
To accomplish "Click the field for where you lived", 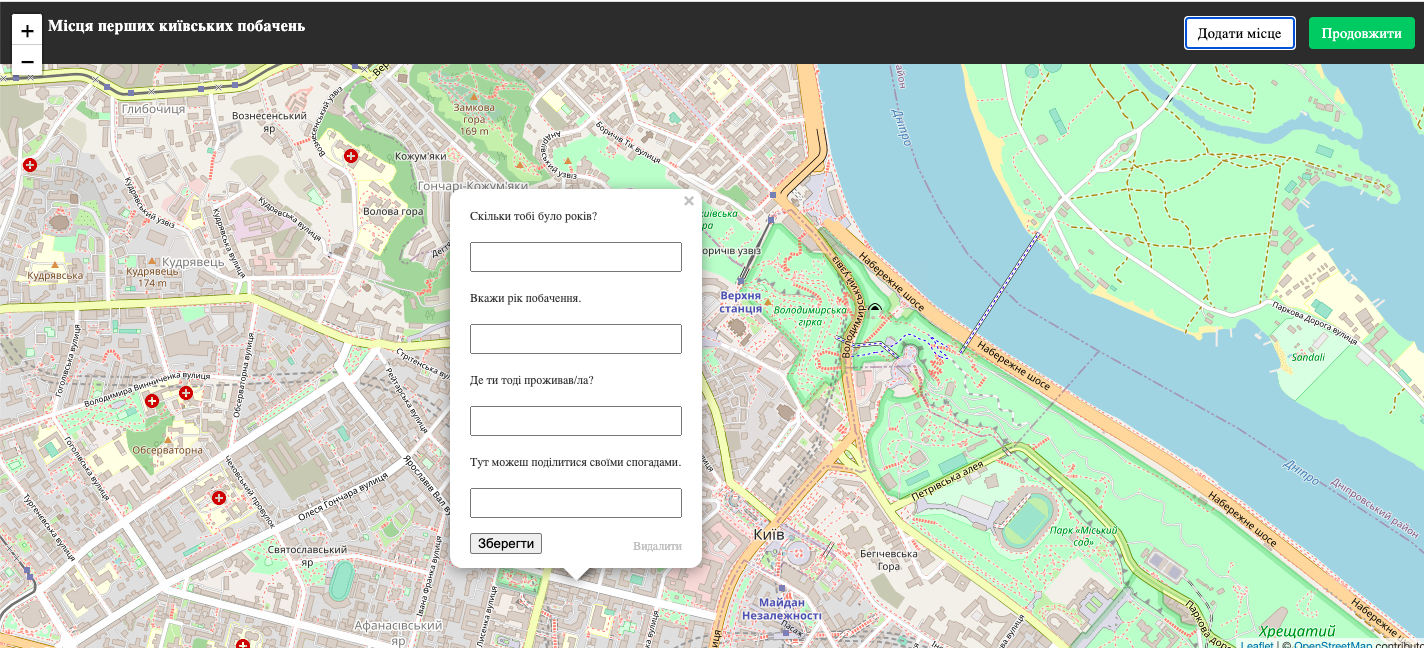I will coord(576,421).
